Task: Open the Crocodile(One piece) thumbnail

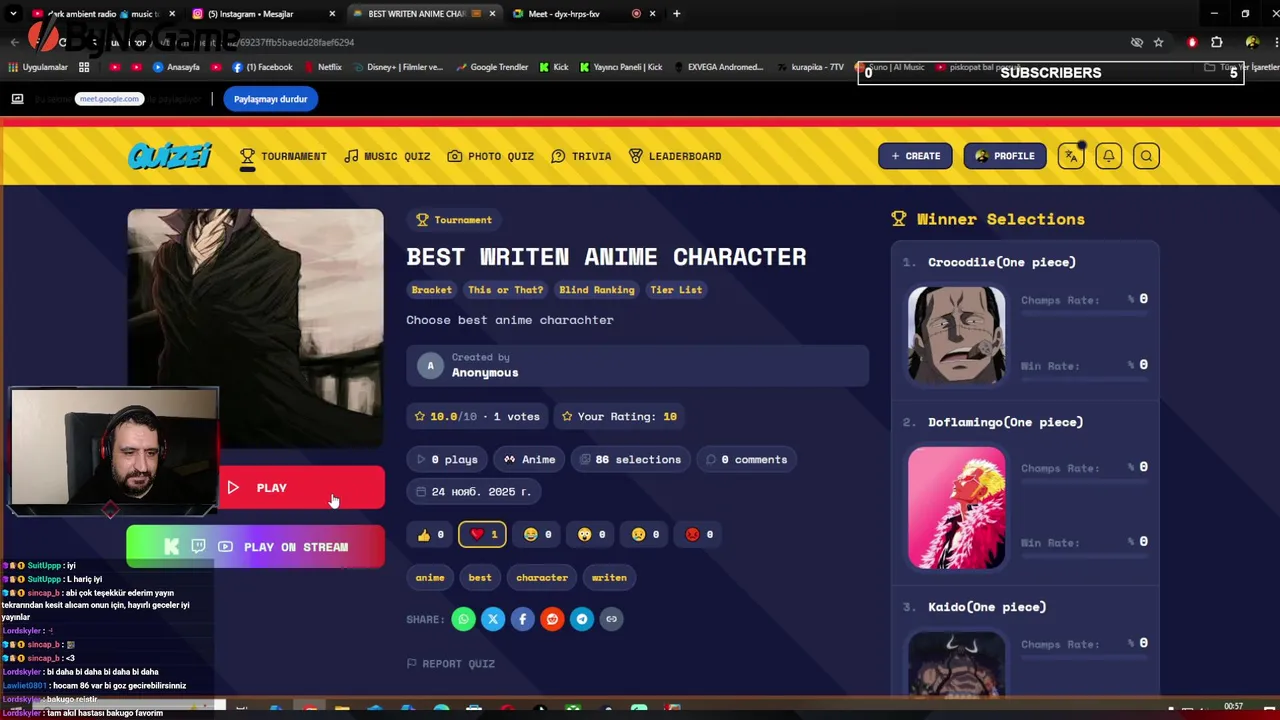Action: (x=957, y=335)
